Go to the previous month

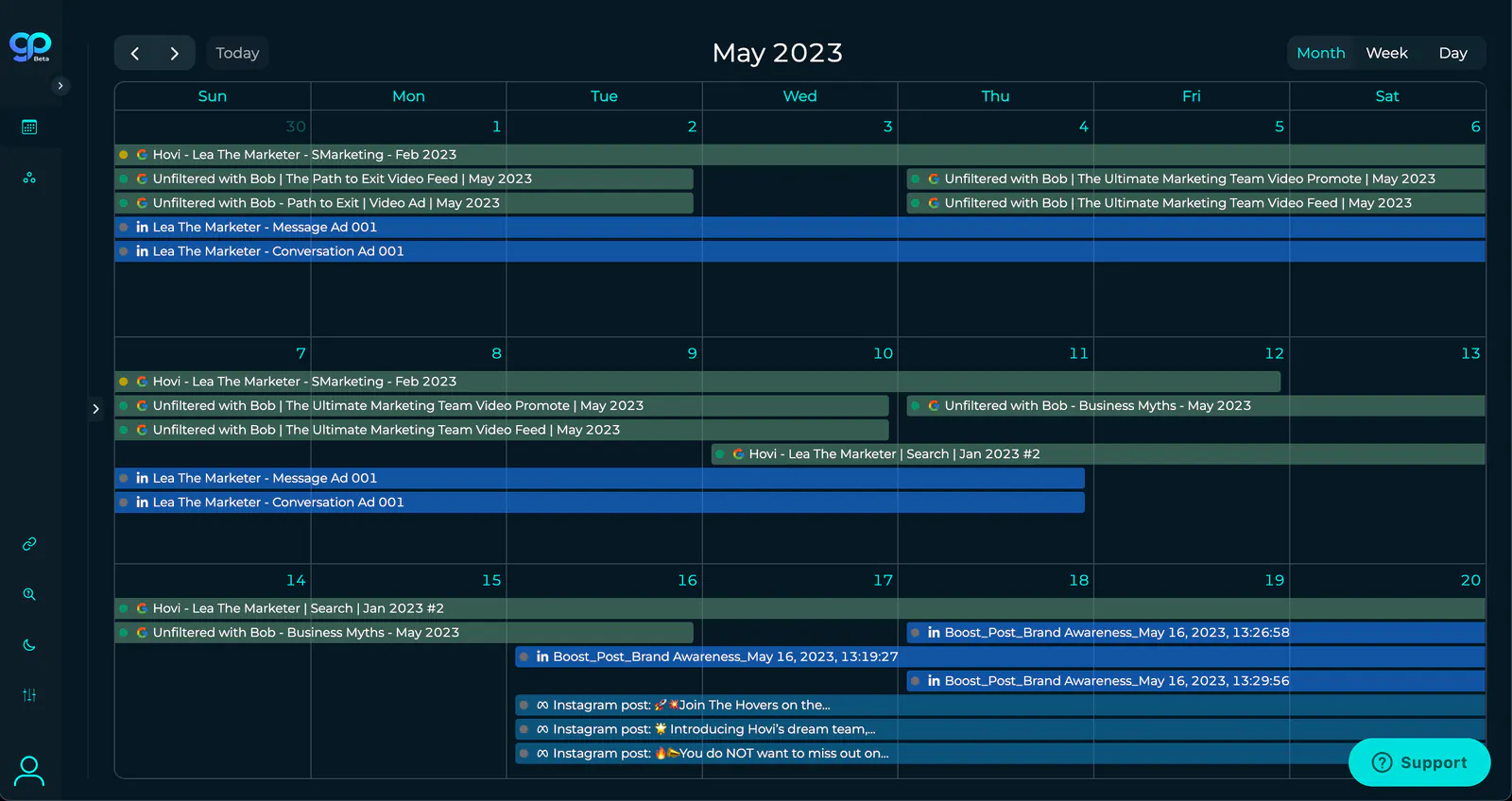click(x=135, y=53)
